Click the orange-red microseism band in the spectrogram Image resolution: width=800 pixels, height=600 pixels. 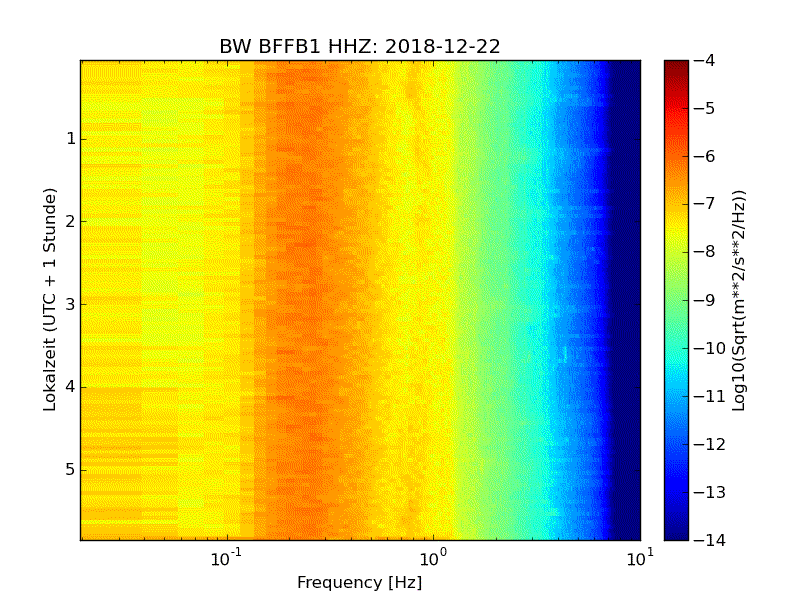pyautogui.click(x=304, y=300)
